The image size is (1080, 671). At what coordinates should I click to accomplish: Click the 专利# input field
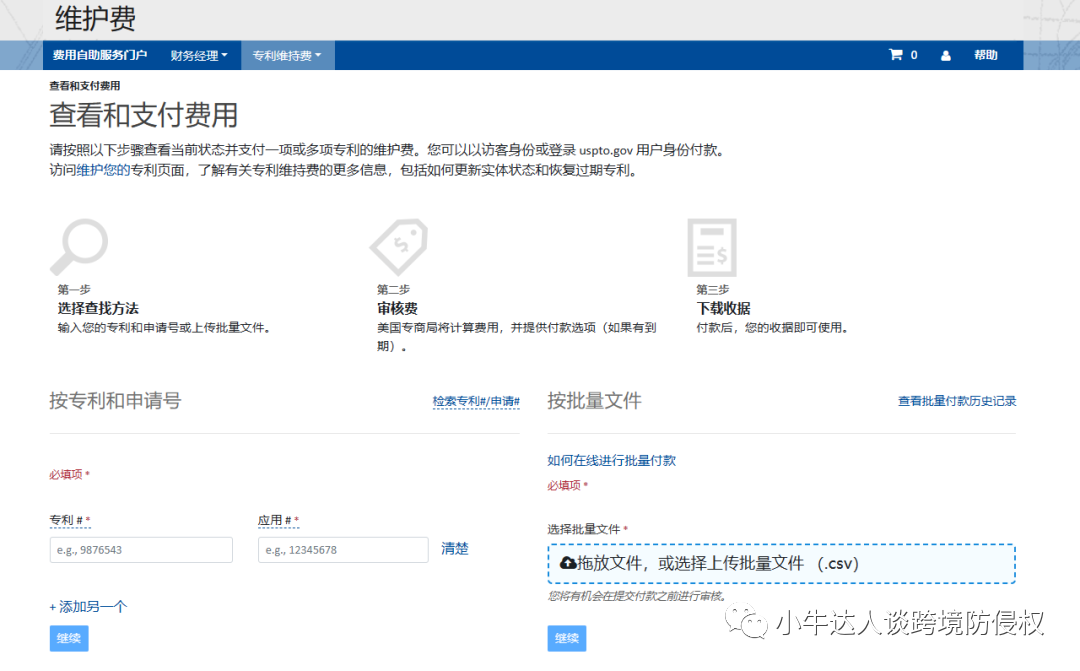[x=140, y=549]
